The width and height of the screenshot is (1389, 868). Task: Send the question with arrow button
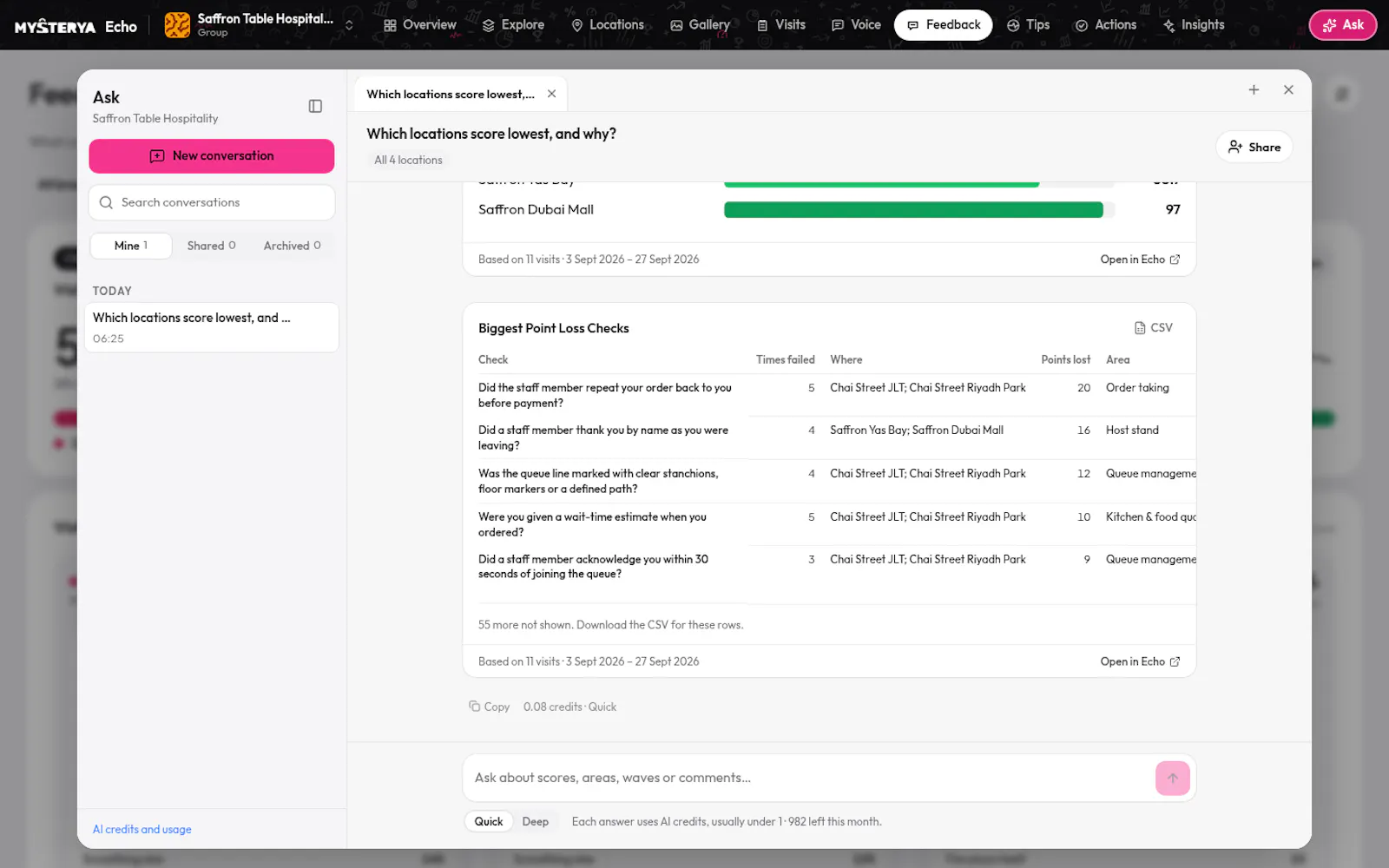1172,778
